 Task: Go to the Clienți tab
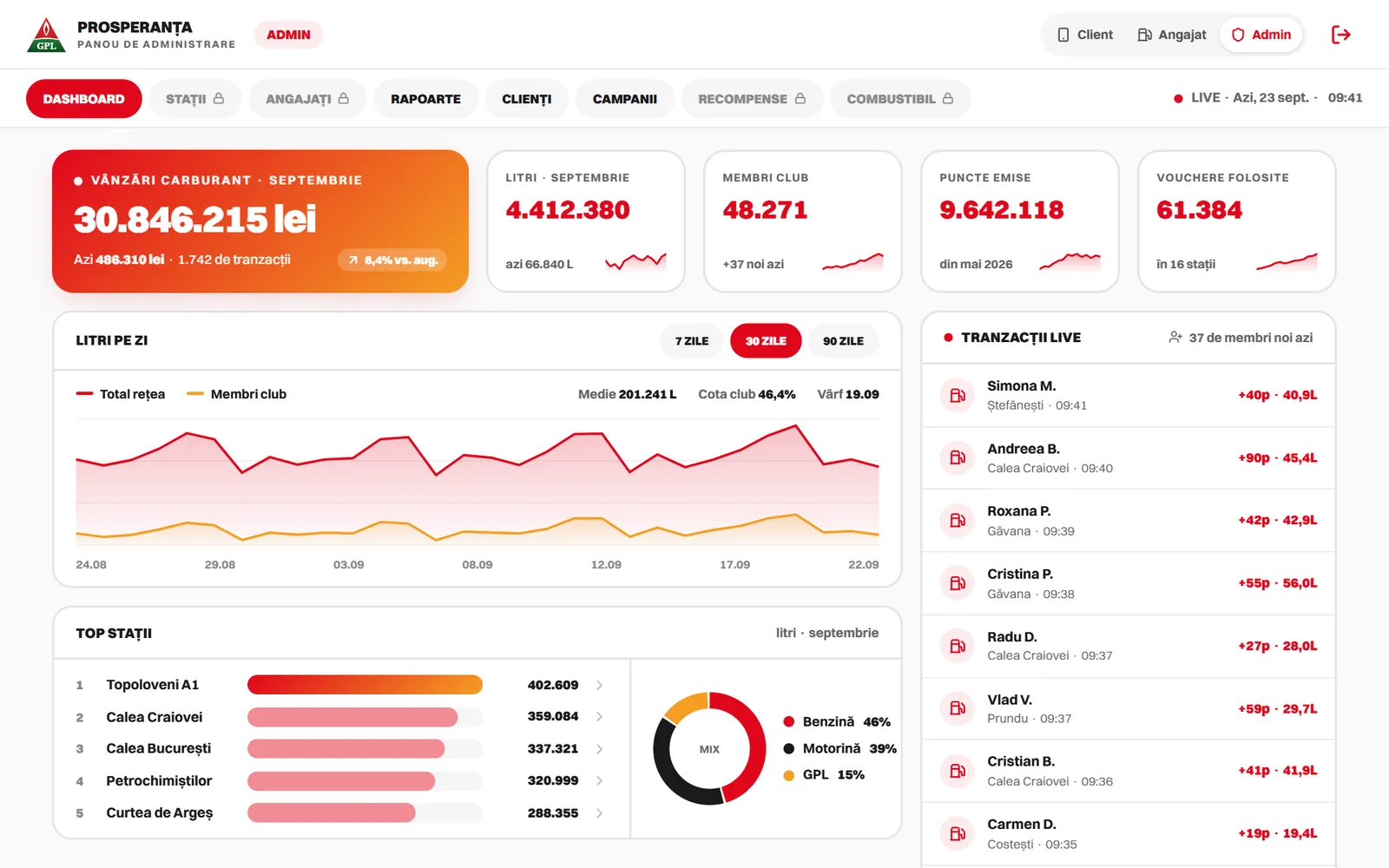(526, 99)
